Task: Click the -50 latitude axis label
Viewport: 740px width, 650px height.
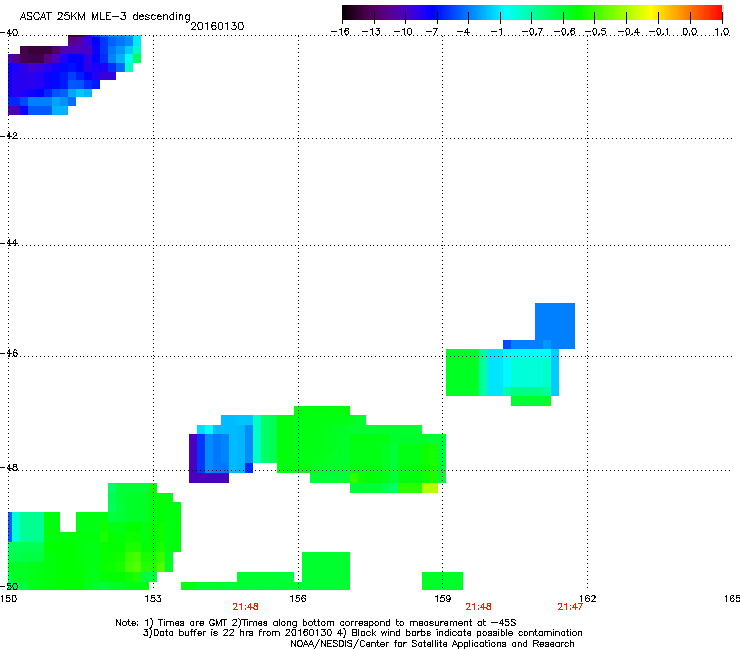Action: [x=9, y=587]
